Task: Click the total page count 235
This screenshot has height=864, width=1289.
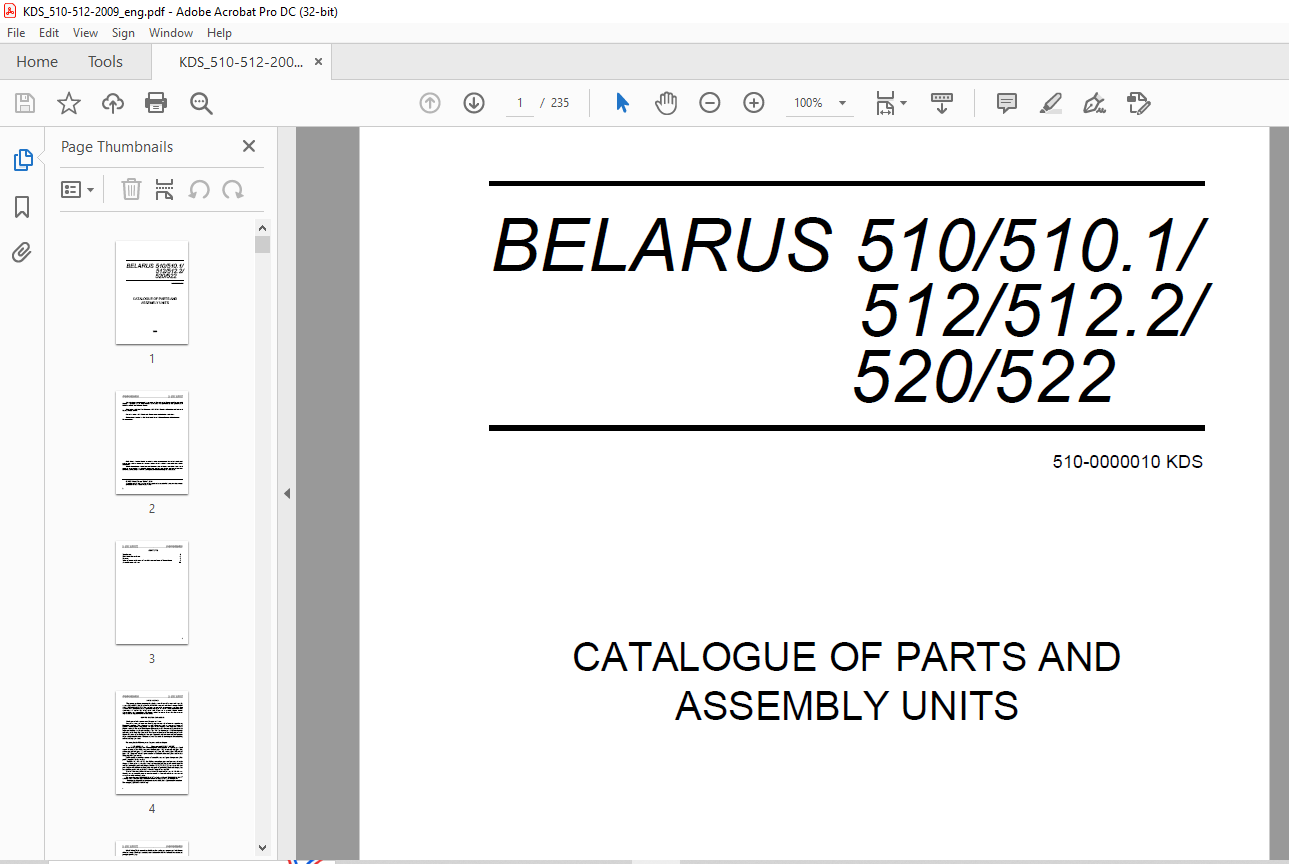Action: (x=560, y=103)
